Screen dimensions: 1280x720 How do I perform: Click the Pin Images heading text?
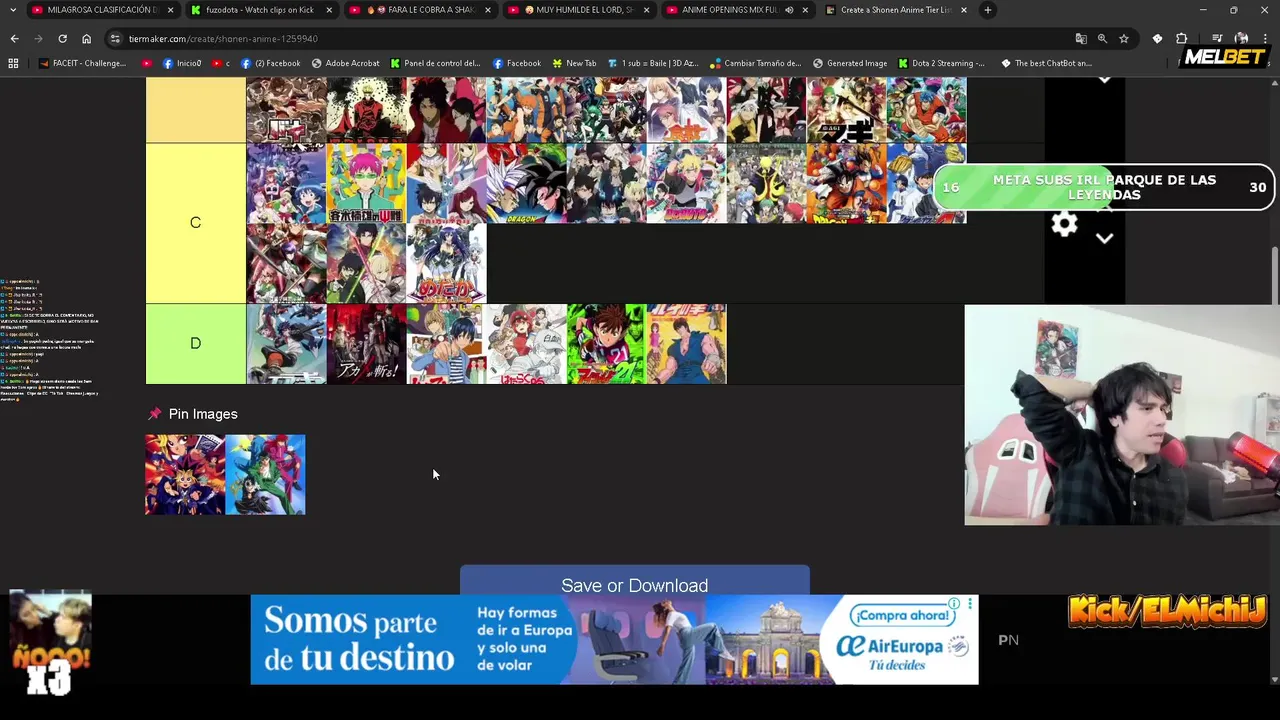point(203,414)
